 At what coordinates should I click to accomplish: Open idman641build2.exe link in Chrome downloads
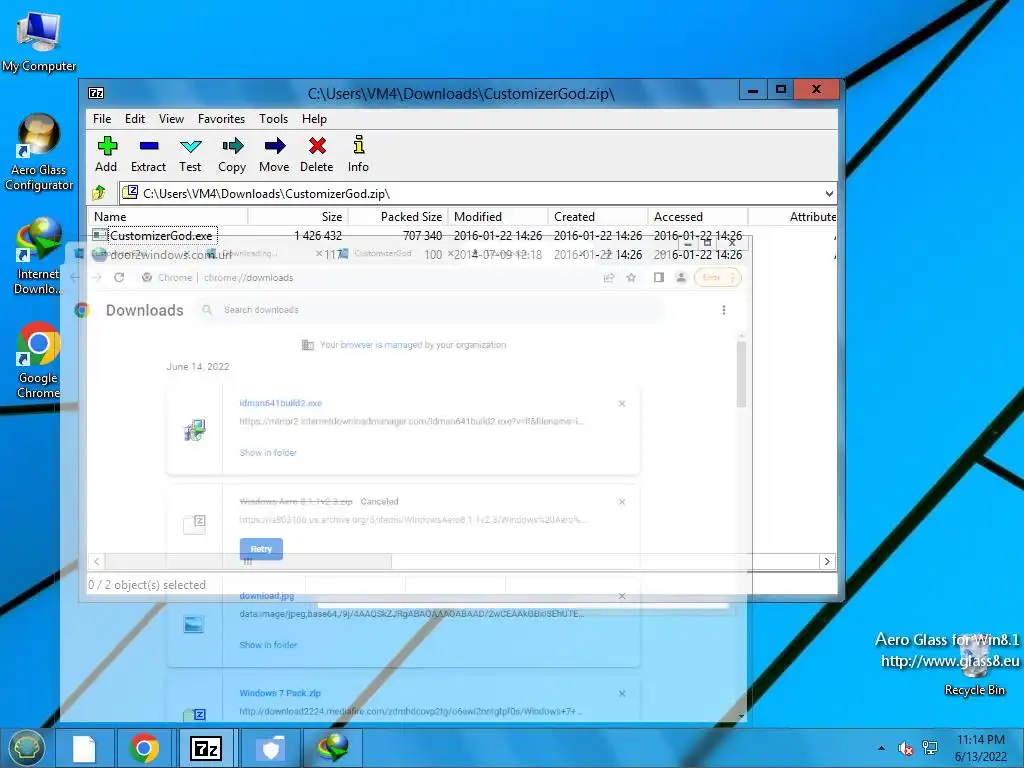pyautogui.click(x=281, y=403)
